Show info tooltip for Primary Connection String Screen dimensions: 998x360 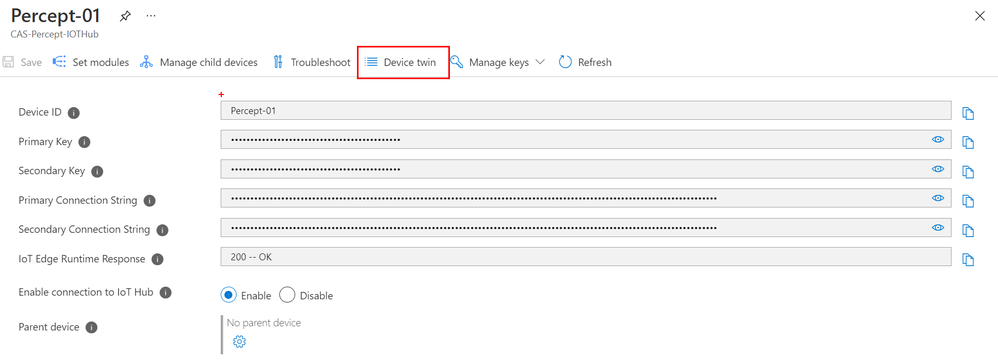150,200
